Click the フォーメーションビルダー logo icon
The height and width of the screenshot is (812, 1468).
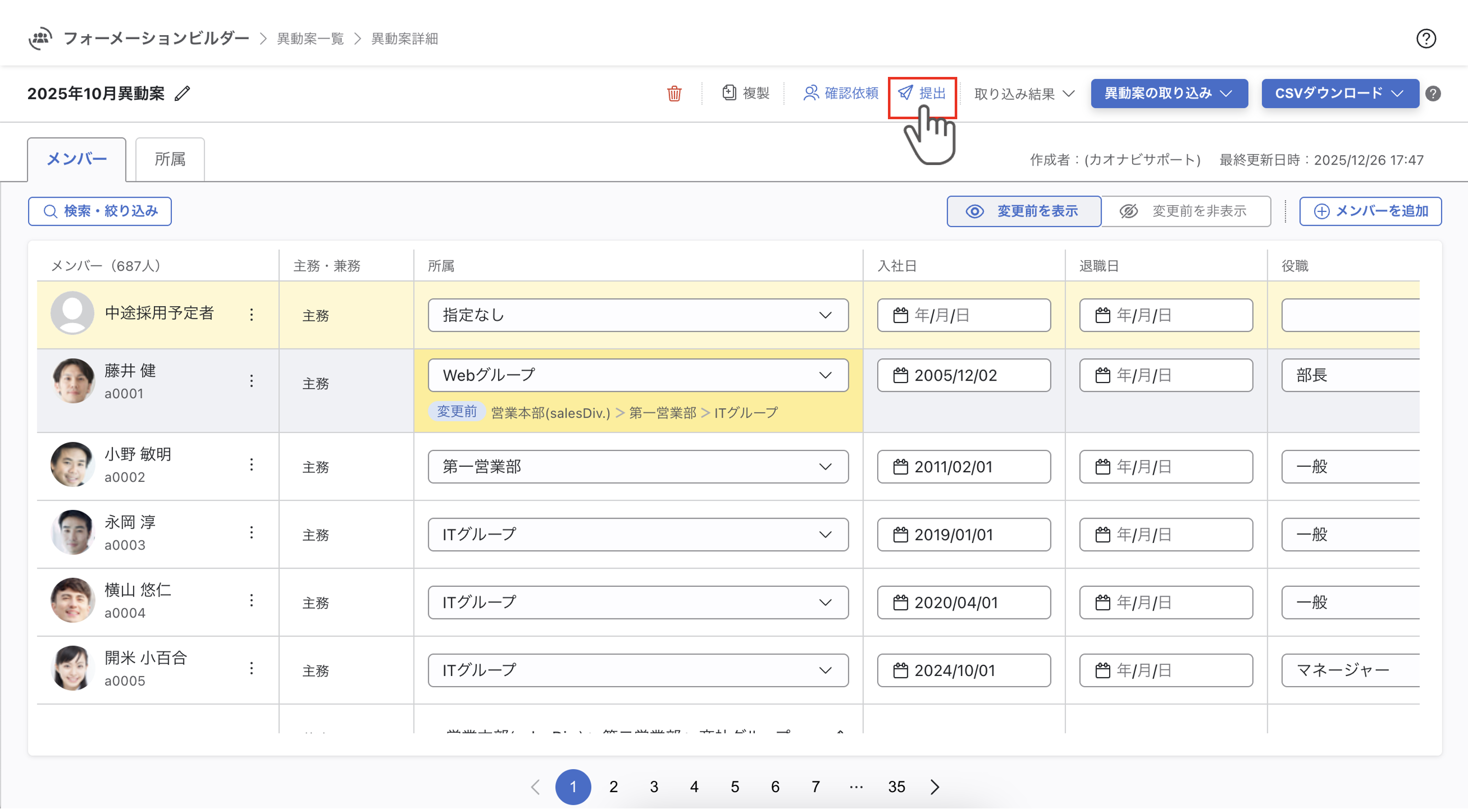[40, 39]
